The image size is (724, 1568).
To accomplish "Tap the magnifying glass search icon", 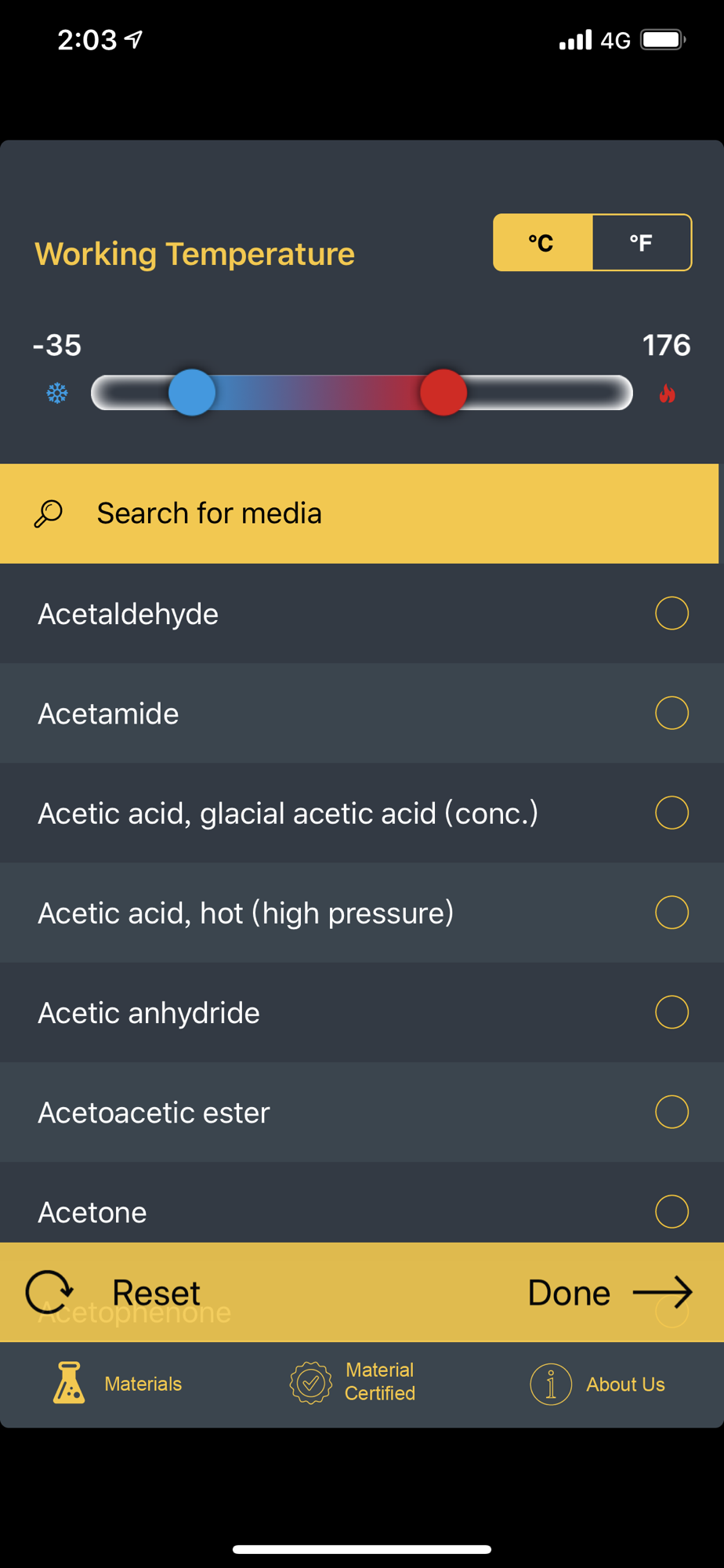I will click(48, 514).
